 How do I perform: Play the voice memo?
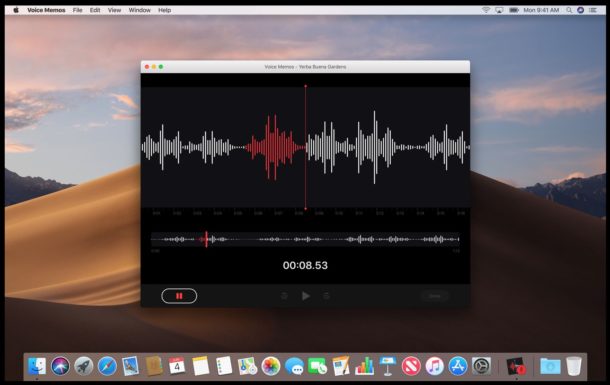pos(306,296)
